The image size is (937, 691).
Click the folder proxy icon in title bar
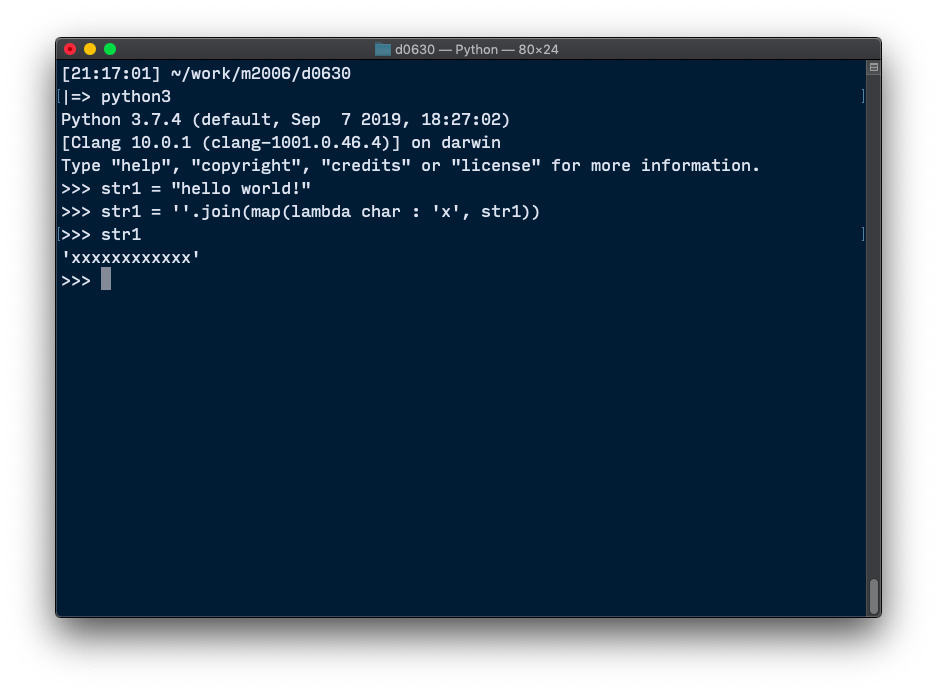(x=382, y=50)
